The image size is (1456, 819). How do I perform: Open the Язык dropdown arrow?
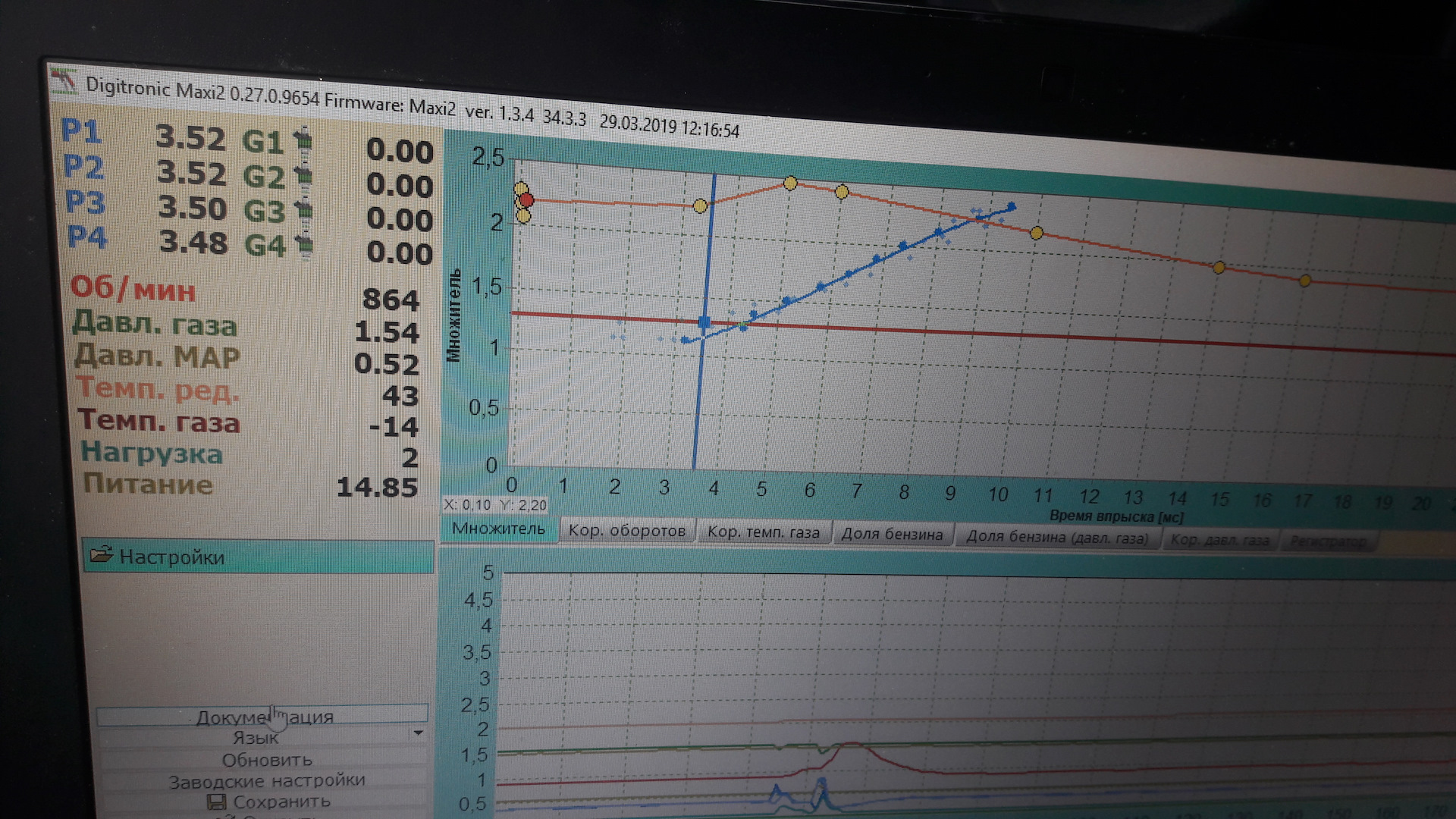pos(418,733)
